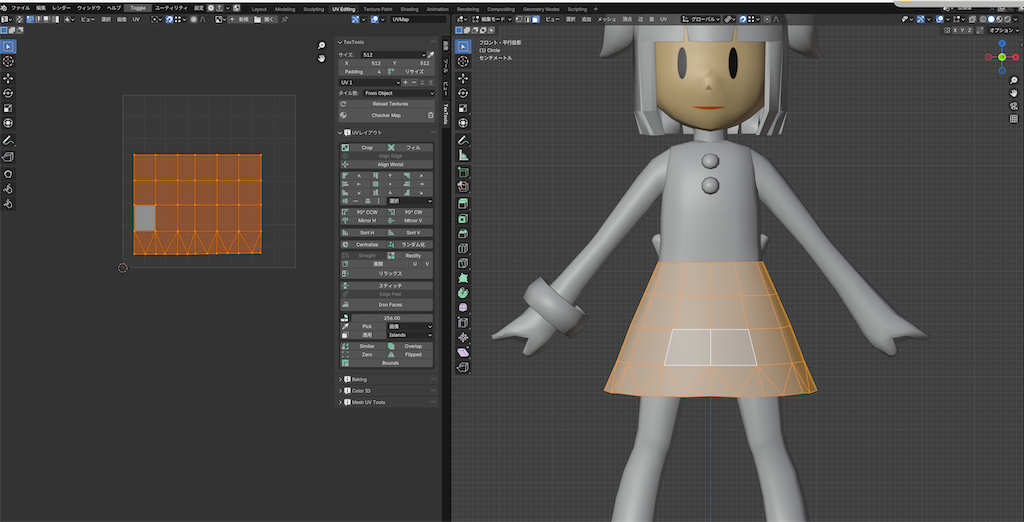Toggle snapping magnet in 3D viewport header
This screenshot has width=1024, height=522.
tap(744, 20)
